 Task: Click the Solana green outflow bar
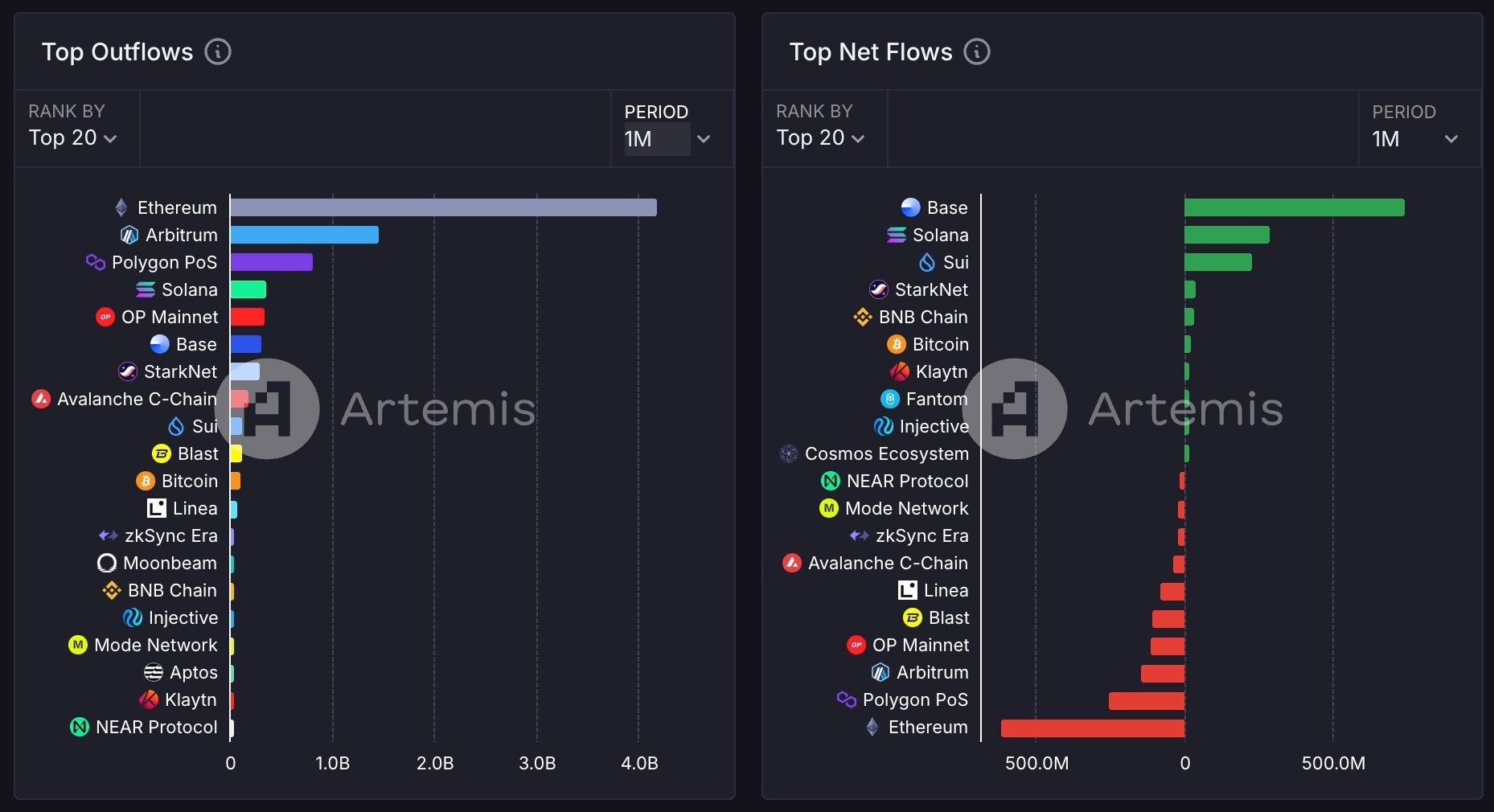coord(248,289)
